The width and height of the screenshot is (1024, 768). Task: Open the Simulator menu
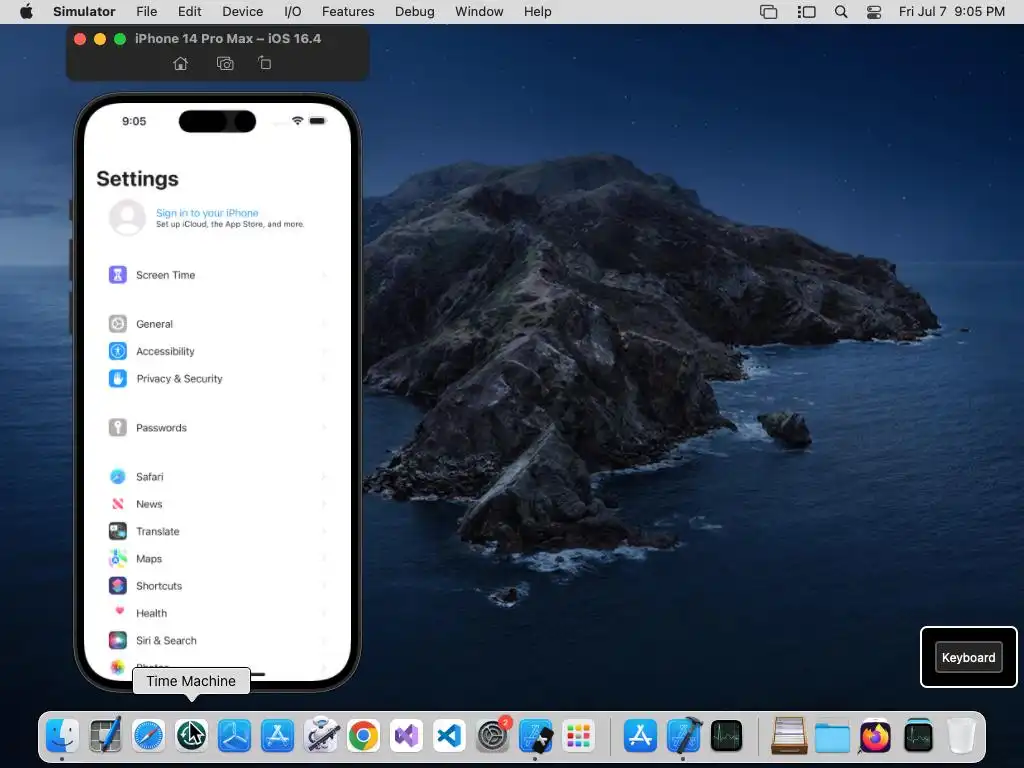(x=84, y=12)
